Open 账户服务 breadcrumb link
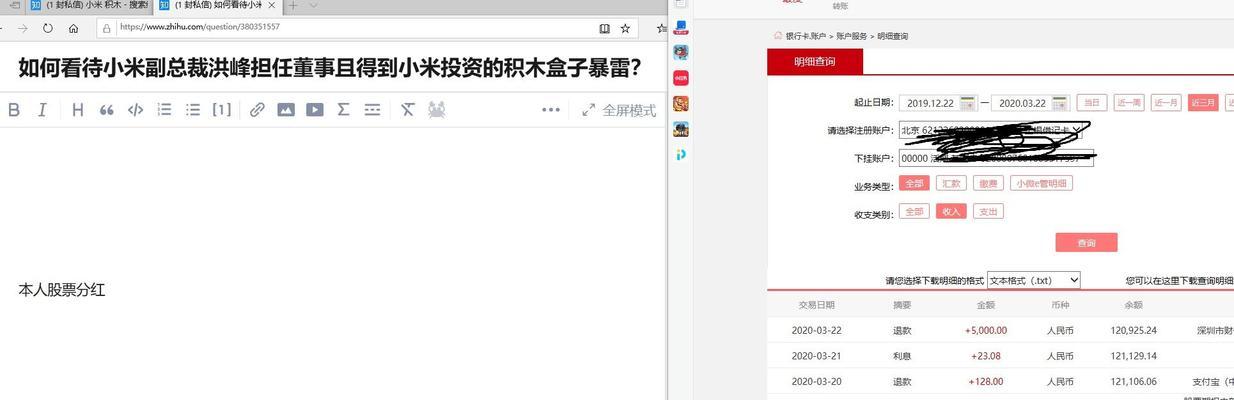The height and width of the screenshot is (400, 1234). [x=852, y=36]
